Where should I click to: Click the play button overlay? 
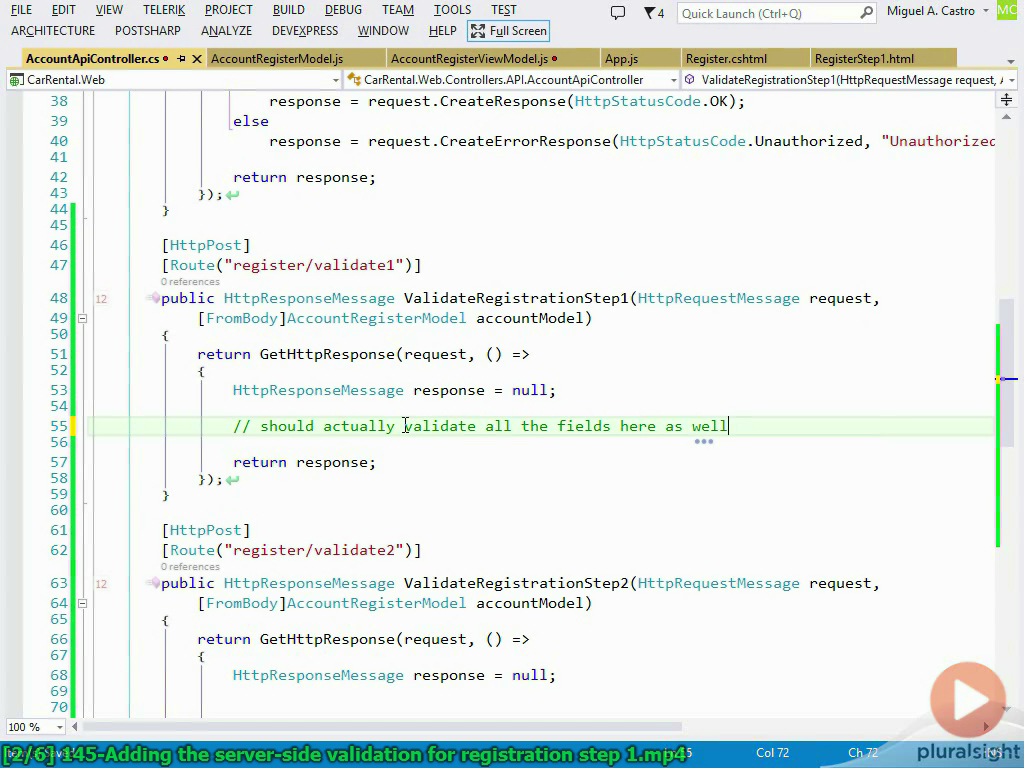(x=968, y=699)
